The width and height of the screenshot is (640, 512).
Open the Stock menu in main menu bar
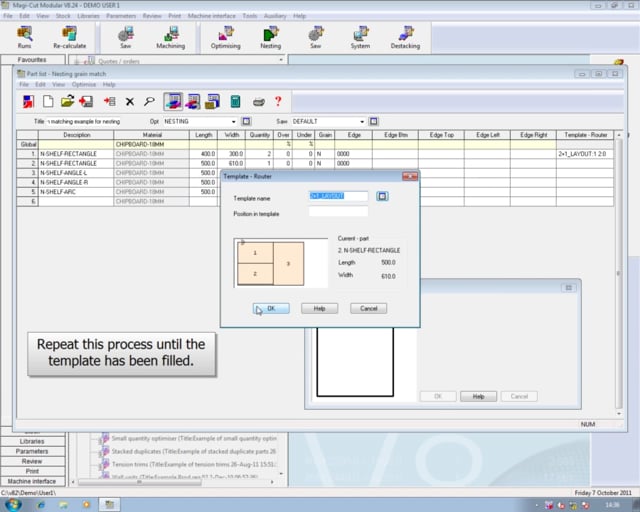pos(63,16)
